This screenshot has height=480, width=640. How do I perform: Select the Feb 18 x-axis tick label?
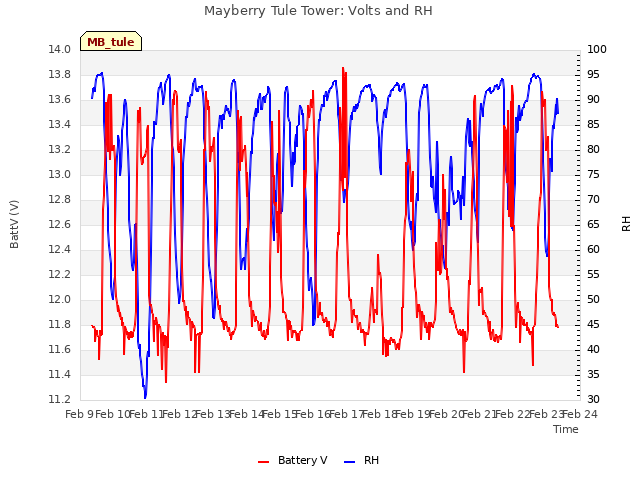tap(380, 414)
